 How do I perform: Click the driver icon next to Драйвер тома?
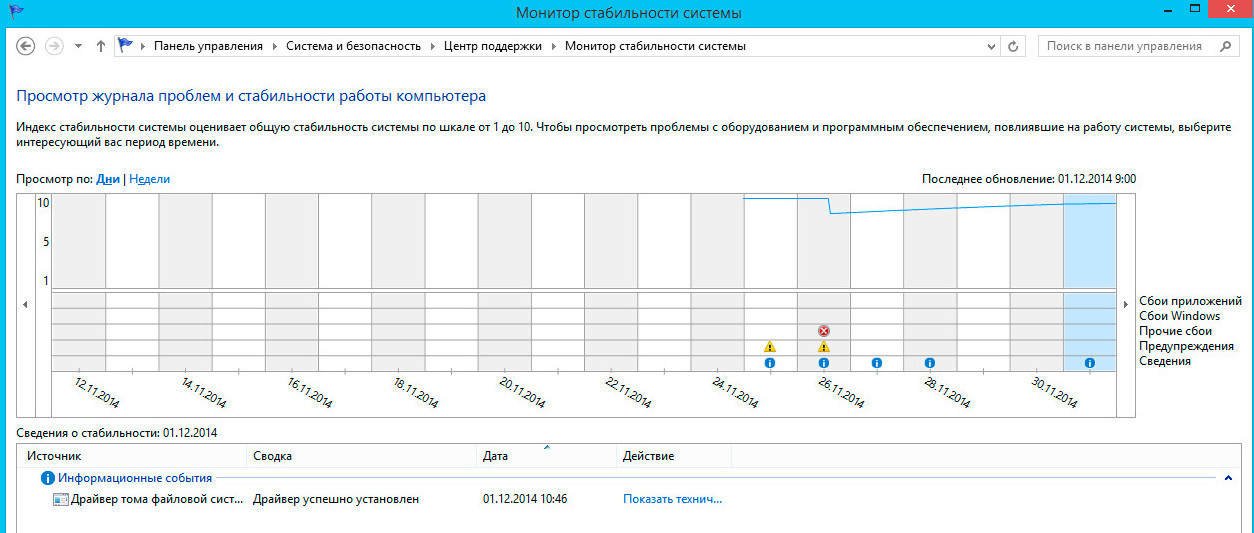[61, 499]
